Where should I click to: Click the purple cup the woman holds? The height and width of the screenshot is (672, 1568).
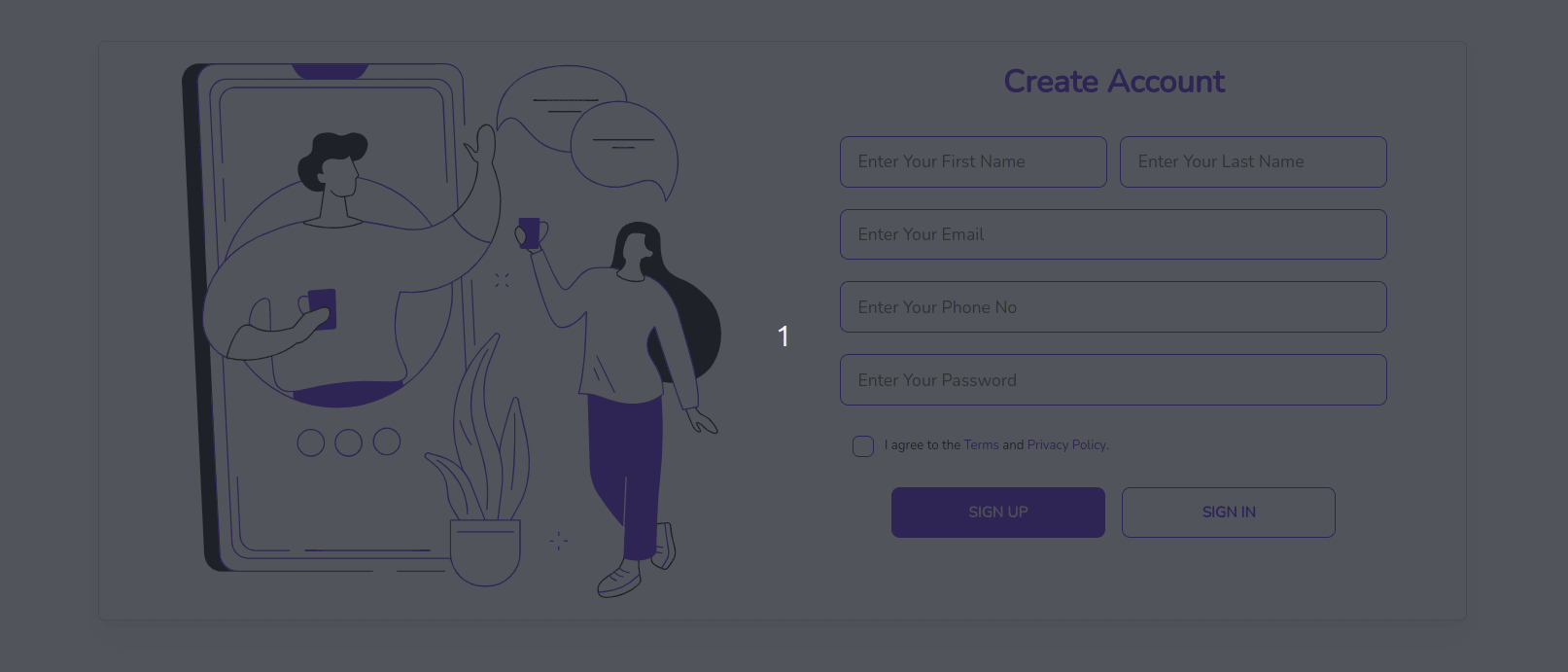tap(530, 233)
